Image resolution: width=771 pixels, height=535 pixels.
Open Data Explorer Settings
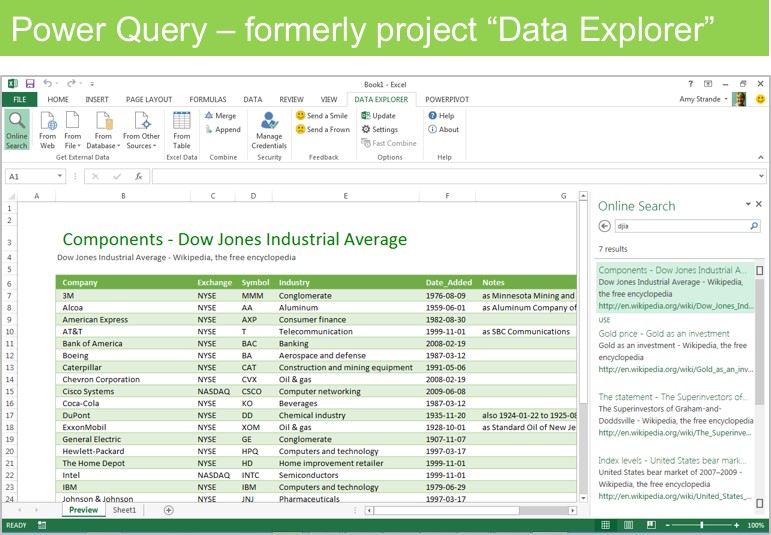[x=379, y=129]
